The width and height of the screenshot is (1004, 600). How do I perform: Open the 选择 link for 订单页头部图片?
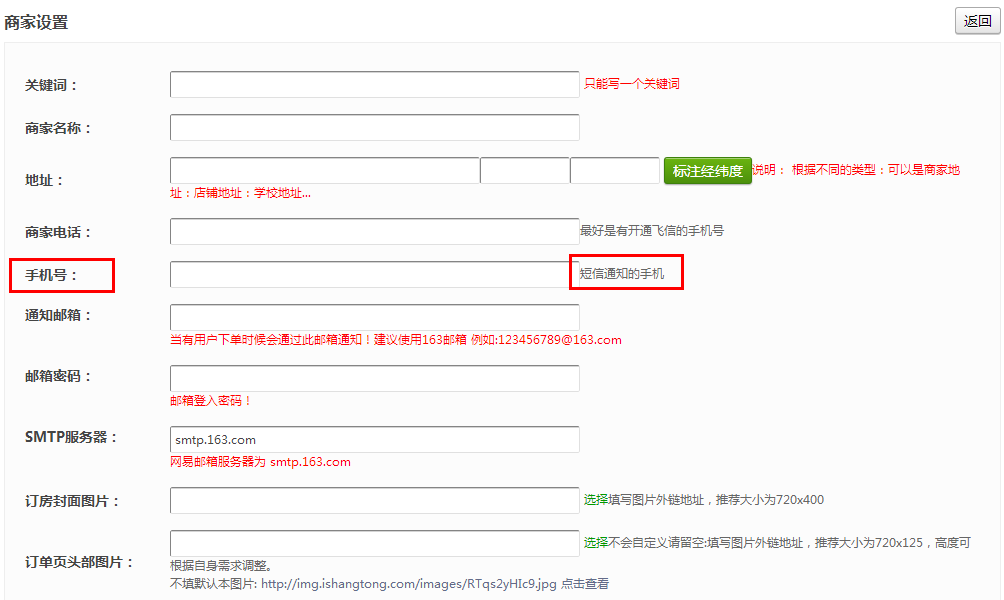coord(596,543)
